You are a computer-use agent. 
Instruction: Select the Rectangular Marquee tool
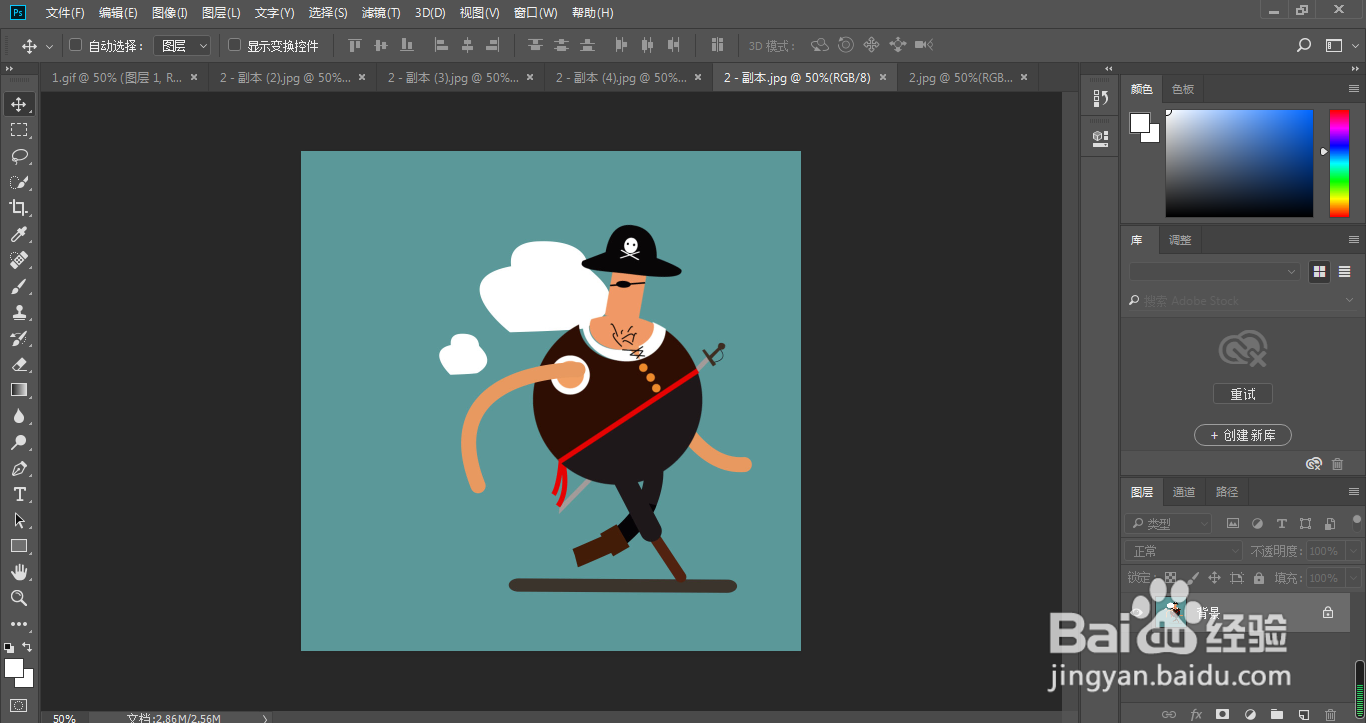pos(19,130)
